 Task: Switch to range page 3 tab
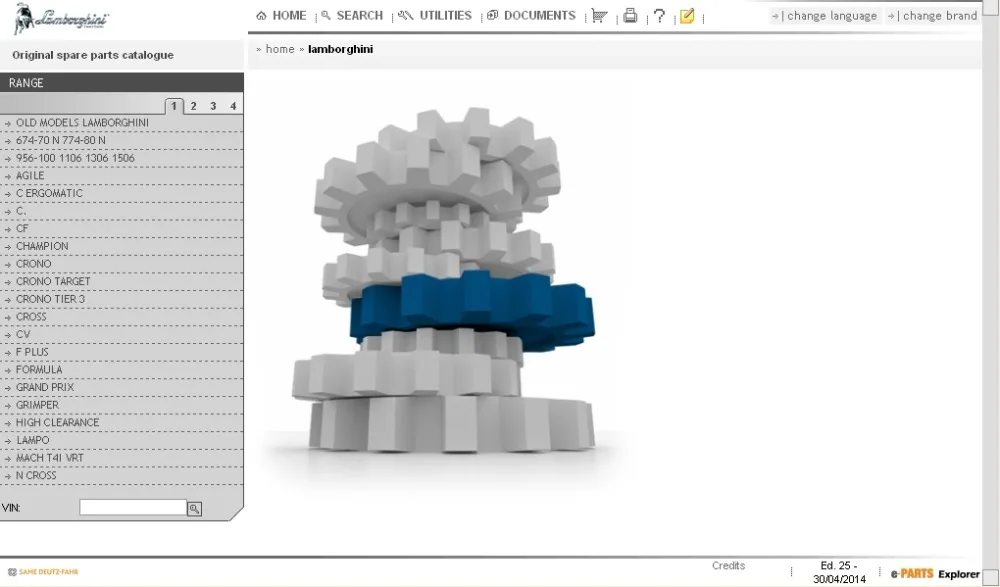pyautogui.click(x=213, y=106)
